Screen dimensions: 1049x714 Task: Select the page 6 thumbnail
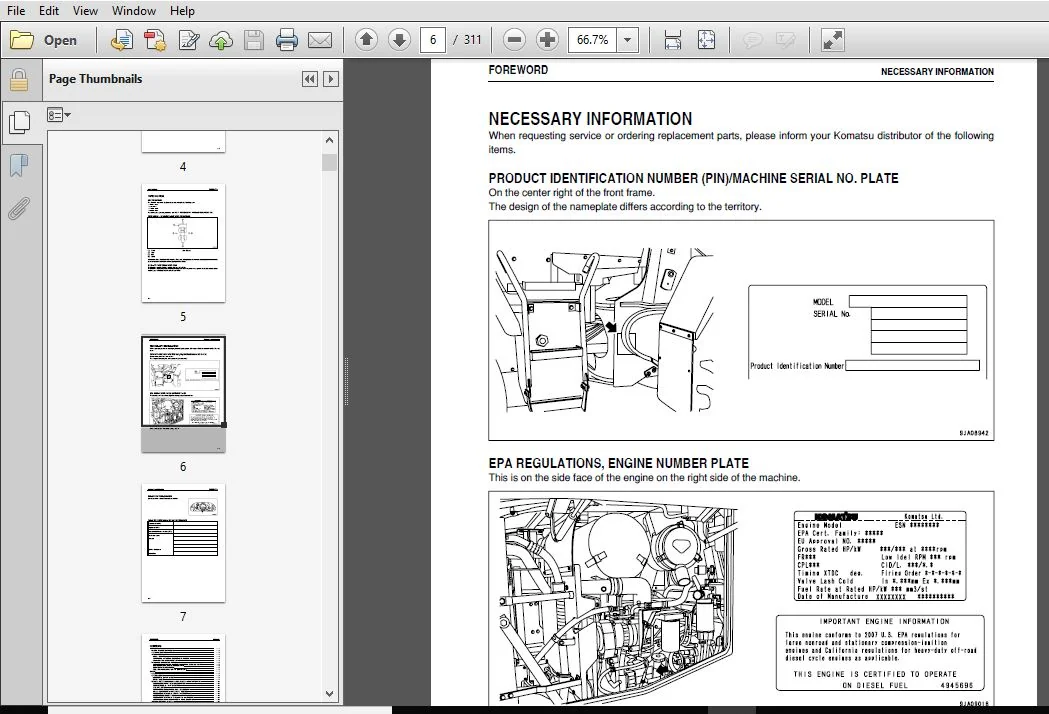click(x=183, y=393)
